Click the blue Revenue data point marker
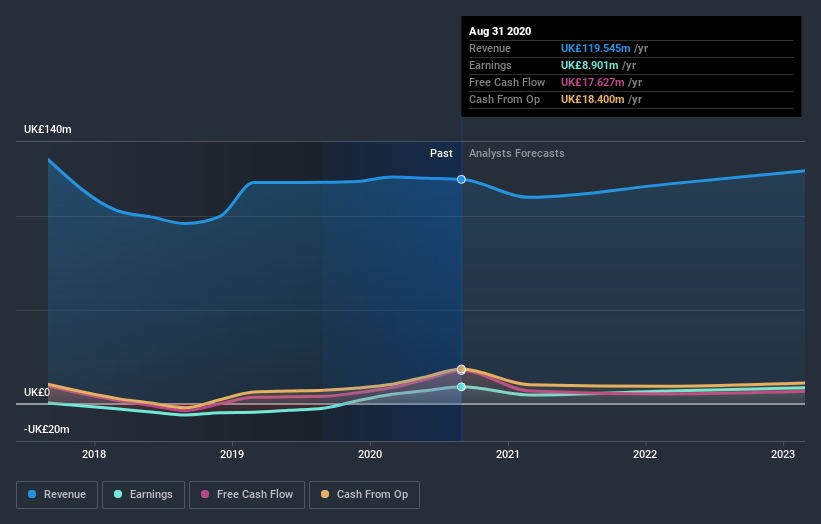Viewport: 821px width, 524px height. click(461, 180)
